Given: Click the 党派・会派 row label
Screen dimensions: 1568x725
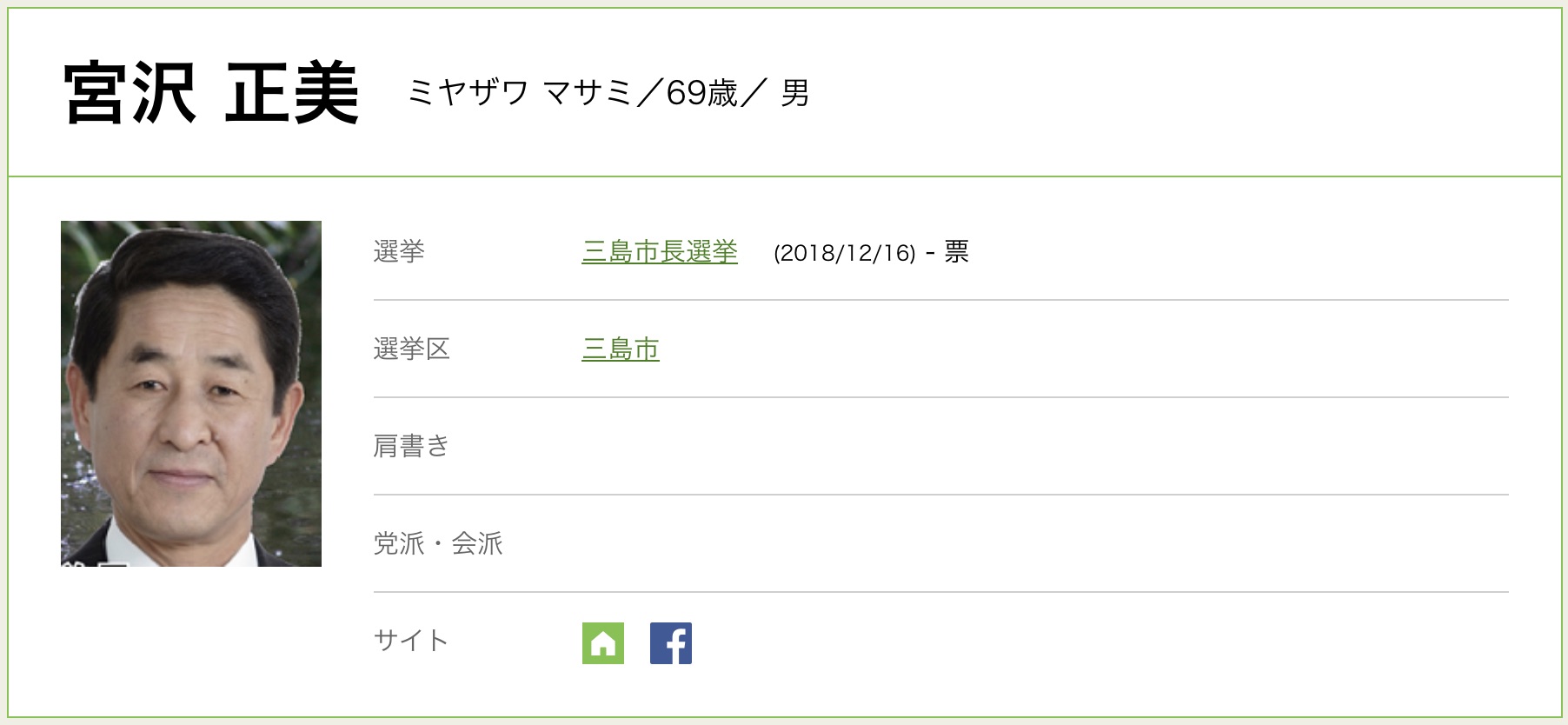Looking at the screenshot, I should pyautogui.click(x=438, y=544).
